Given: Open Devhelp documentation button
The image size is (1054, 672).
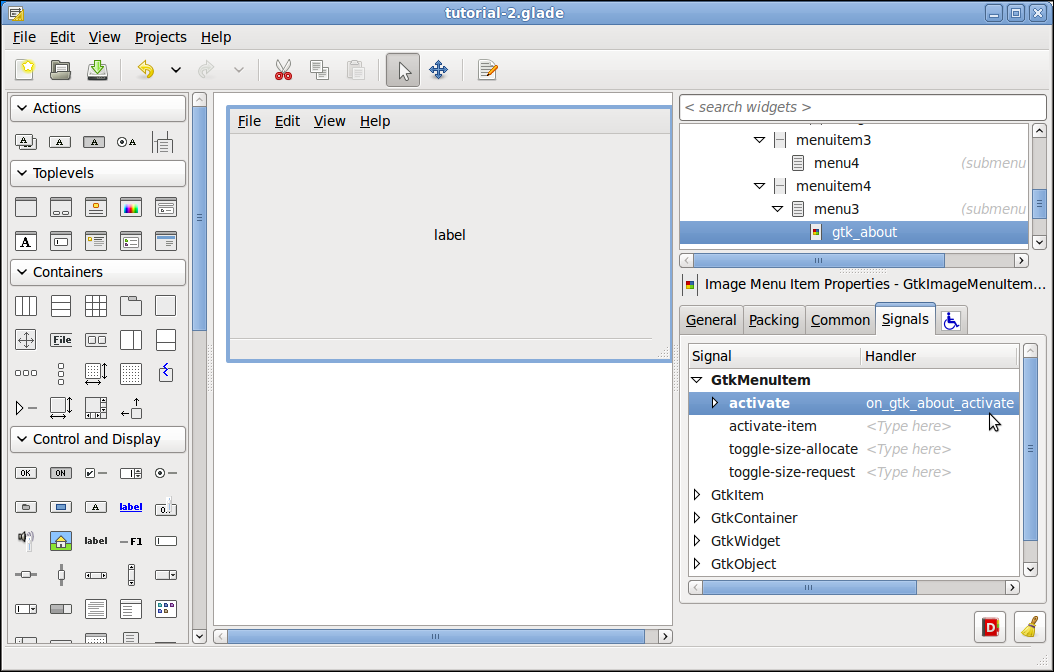Looking at the screenshot, I should pos(990,627).
